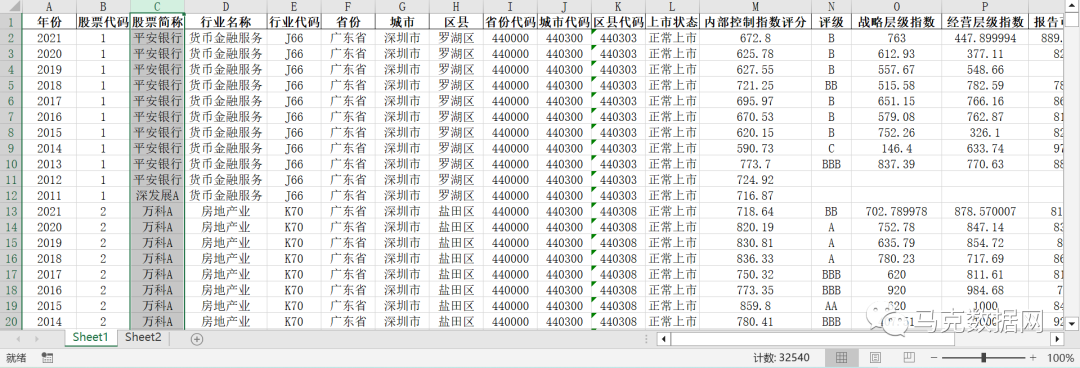Click cell 房地产业 in row 13
Image resolution: width=1080 pixels, height=368 pixels.
tap(226, 212)
